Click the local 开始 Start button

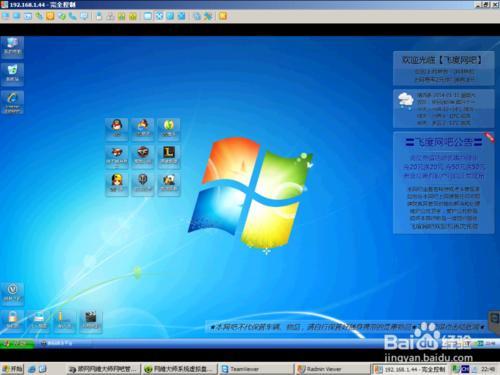12,369
